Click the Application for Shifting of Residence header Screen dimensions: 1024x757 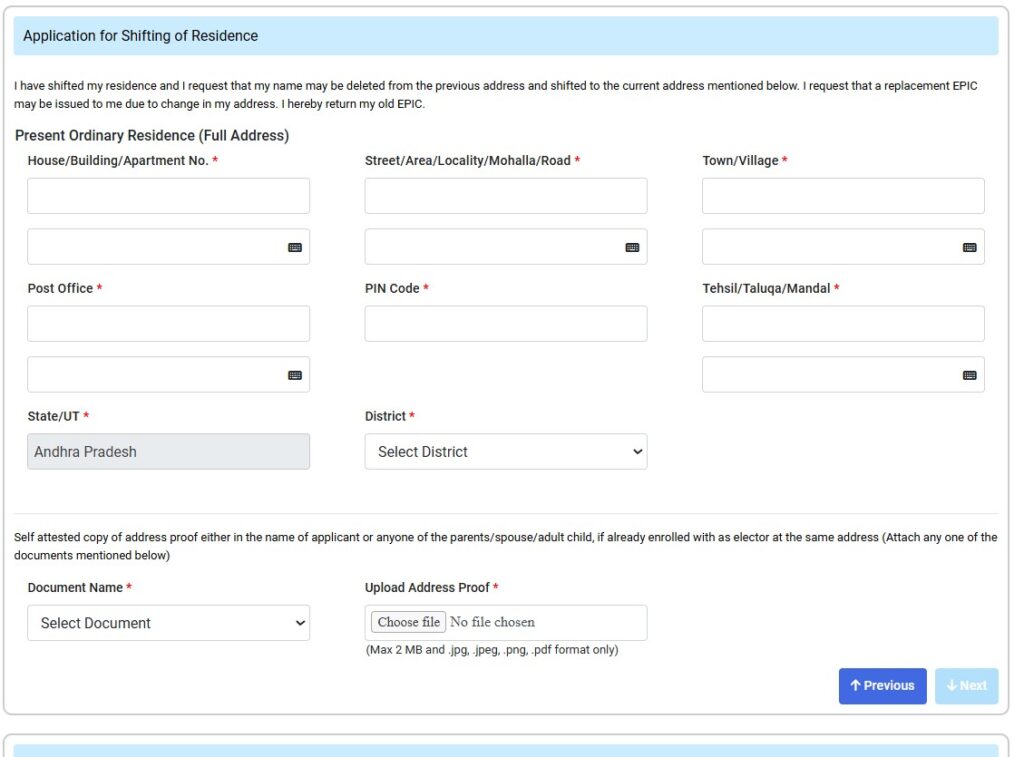click(x=140, y=35)
